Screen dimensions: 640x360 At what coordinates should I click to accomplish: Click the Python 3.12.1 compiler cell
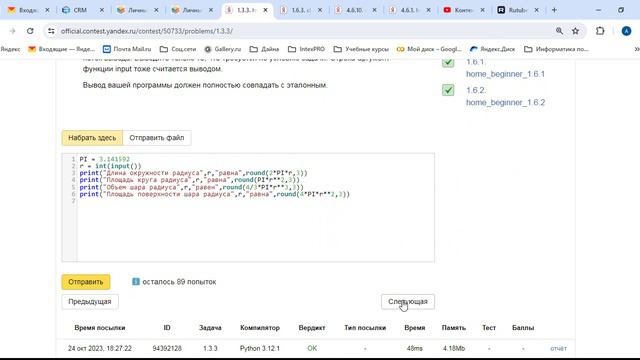(260, 349)
